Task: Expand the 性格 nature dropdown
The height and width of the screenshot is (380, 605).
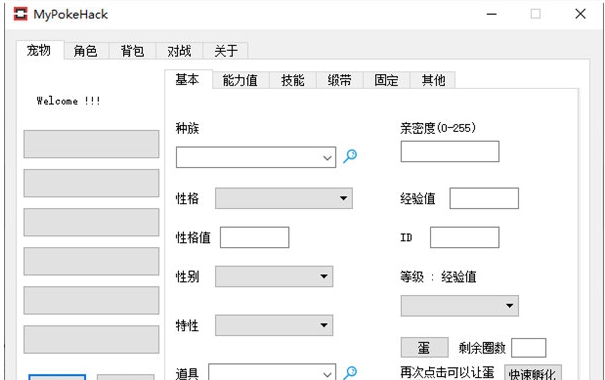Action: pyautogui.click(x=284, y=198)
